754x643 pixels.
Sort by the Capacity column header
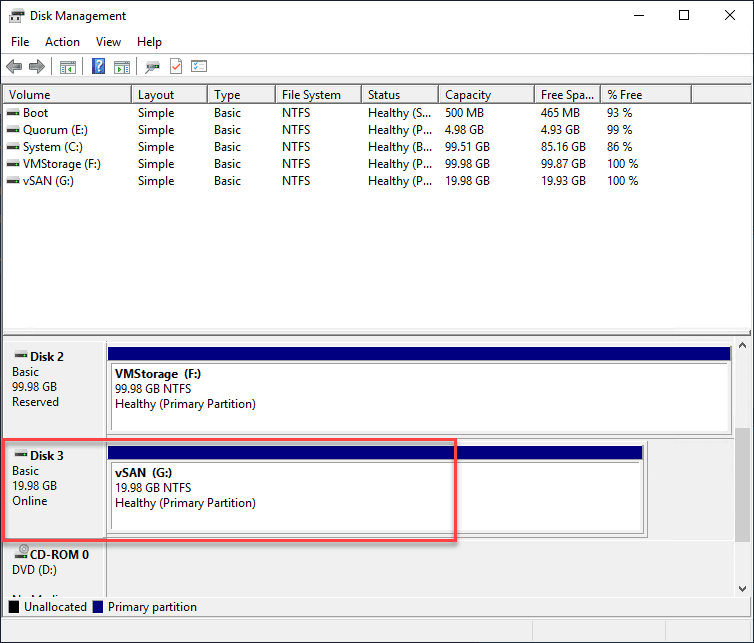click(x=487, y=95)
